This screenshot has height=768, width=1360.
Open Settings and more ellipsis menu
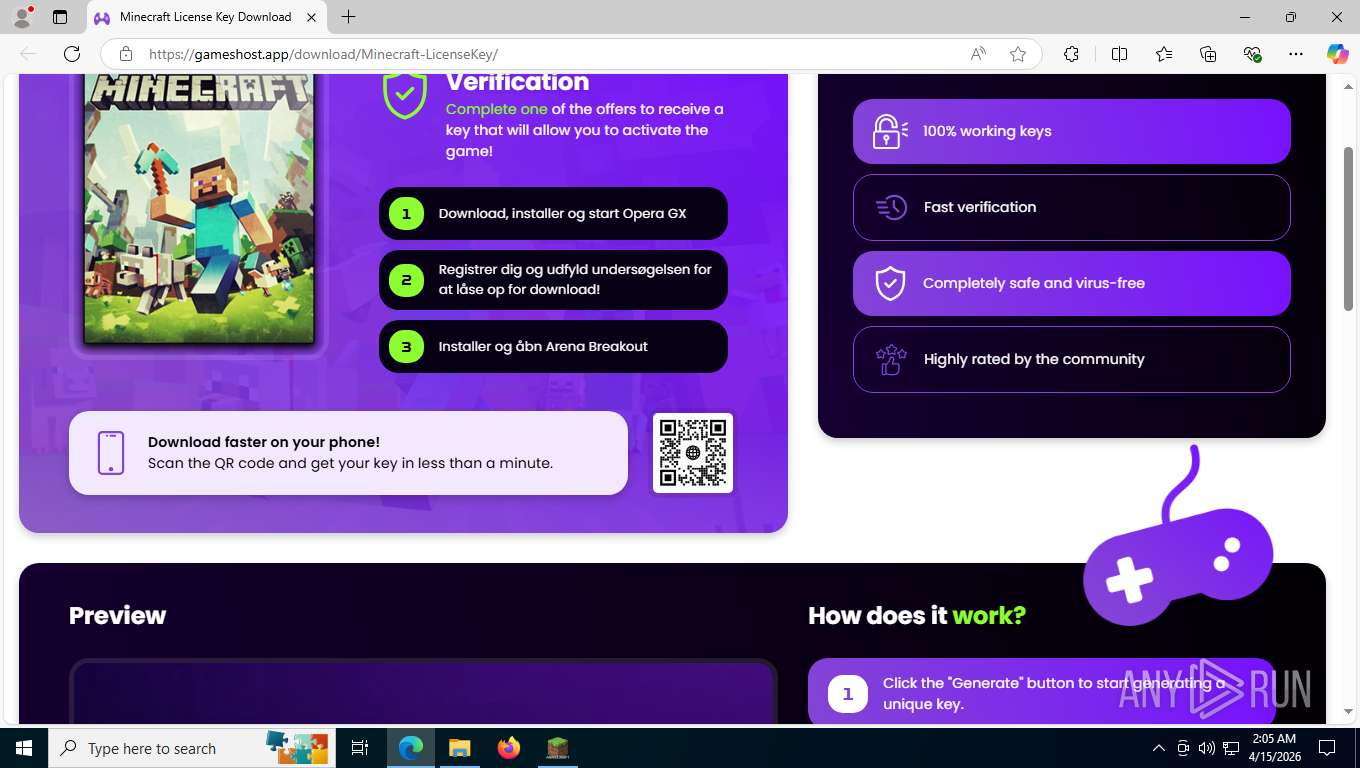pos(1296,54)
